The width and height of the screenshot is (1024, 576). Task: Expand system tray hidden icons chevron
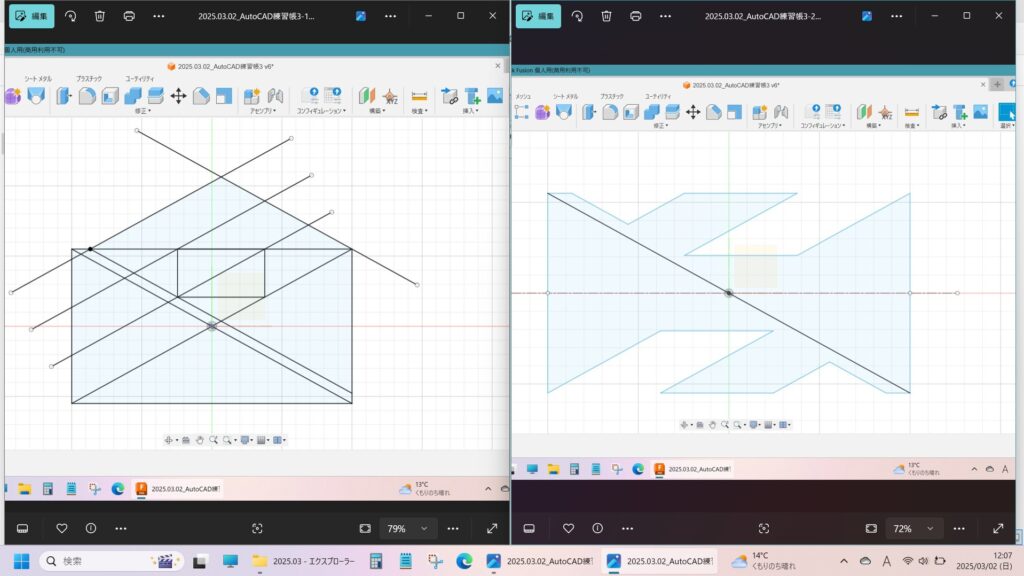[x=843, y=561]
